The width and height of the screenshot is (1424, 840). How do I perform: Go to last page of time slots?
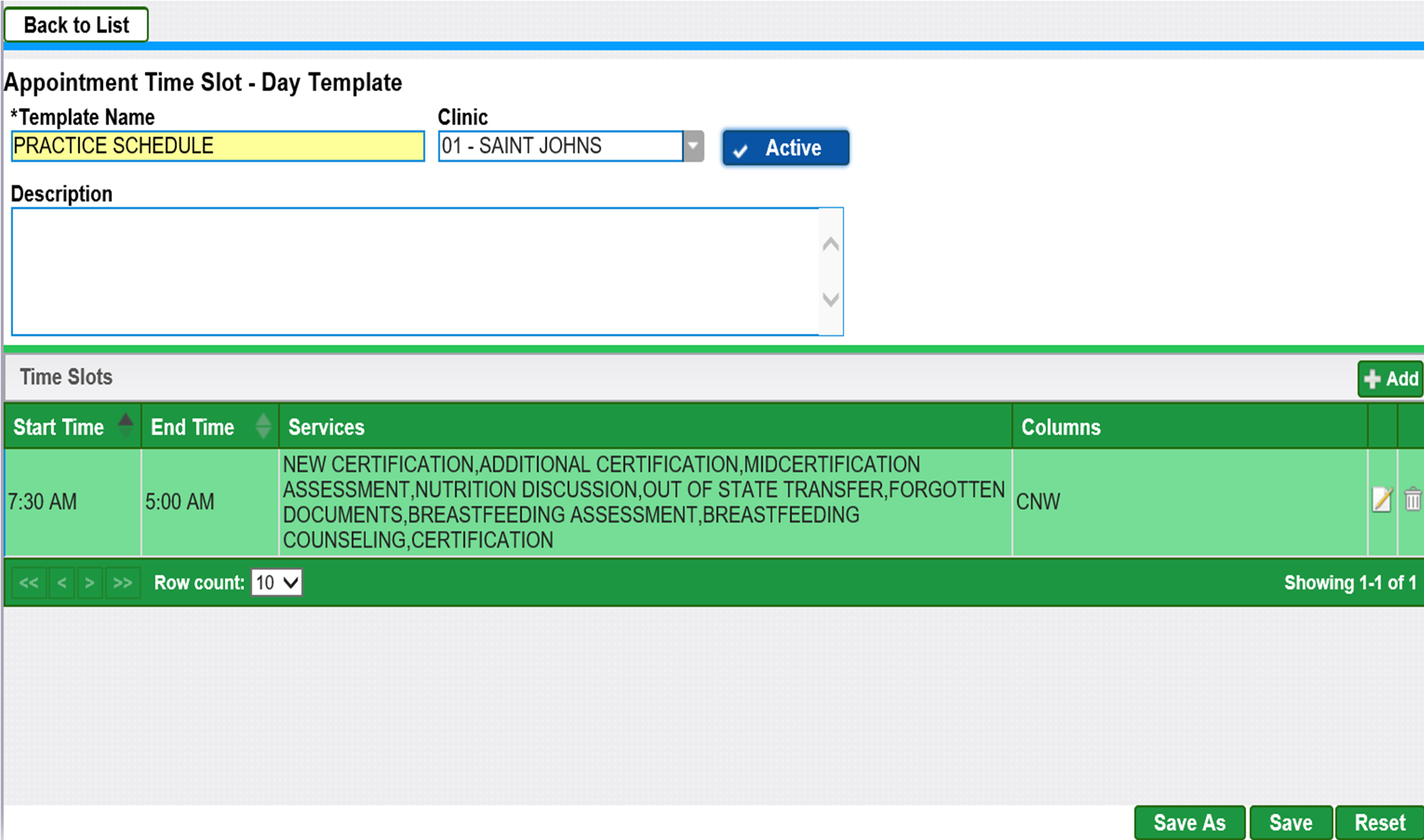[122, 583]
